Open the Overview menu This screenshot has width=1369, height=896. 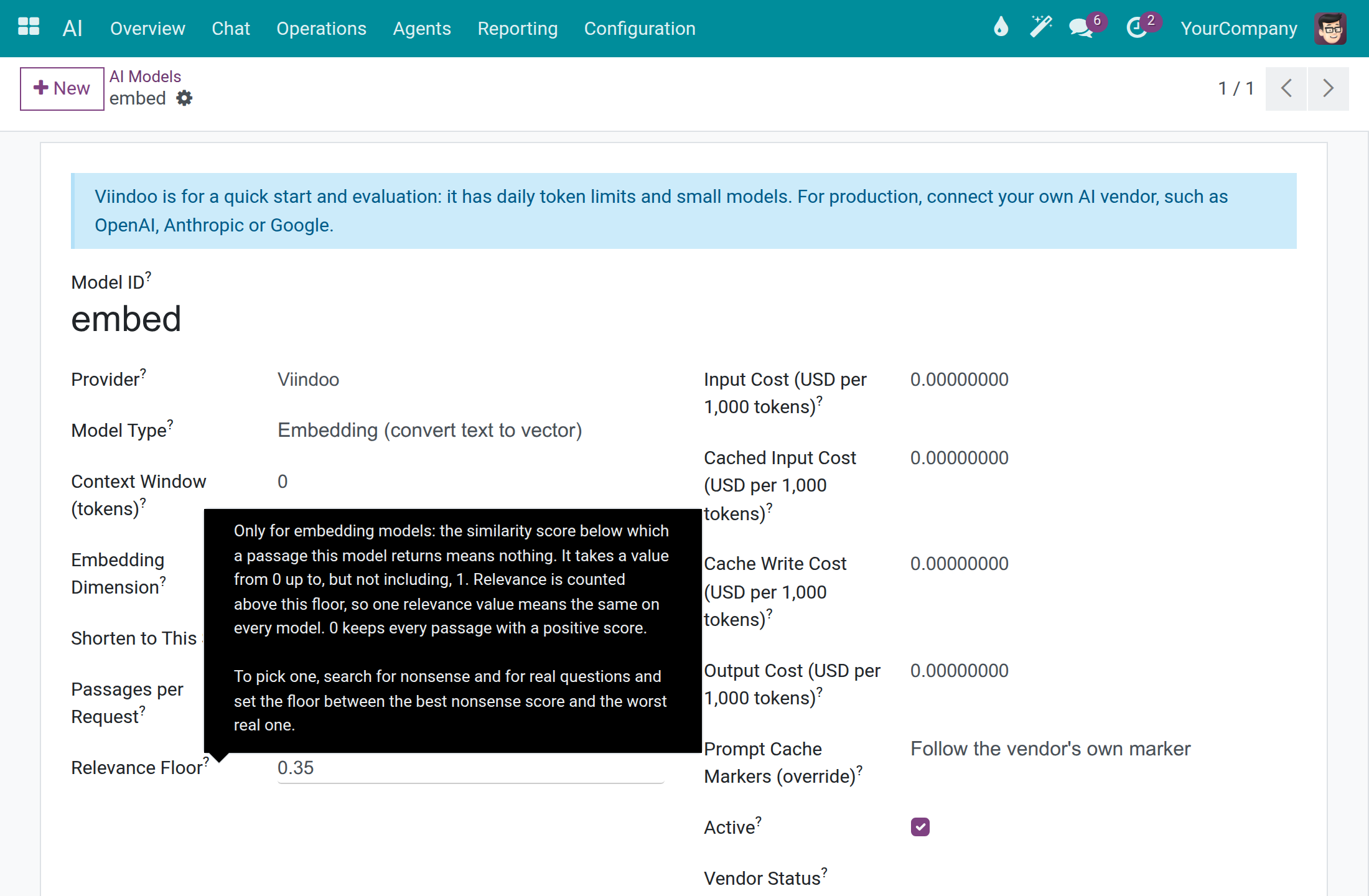pyautogui.click(x=147, y=29)
